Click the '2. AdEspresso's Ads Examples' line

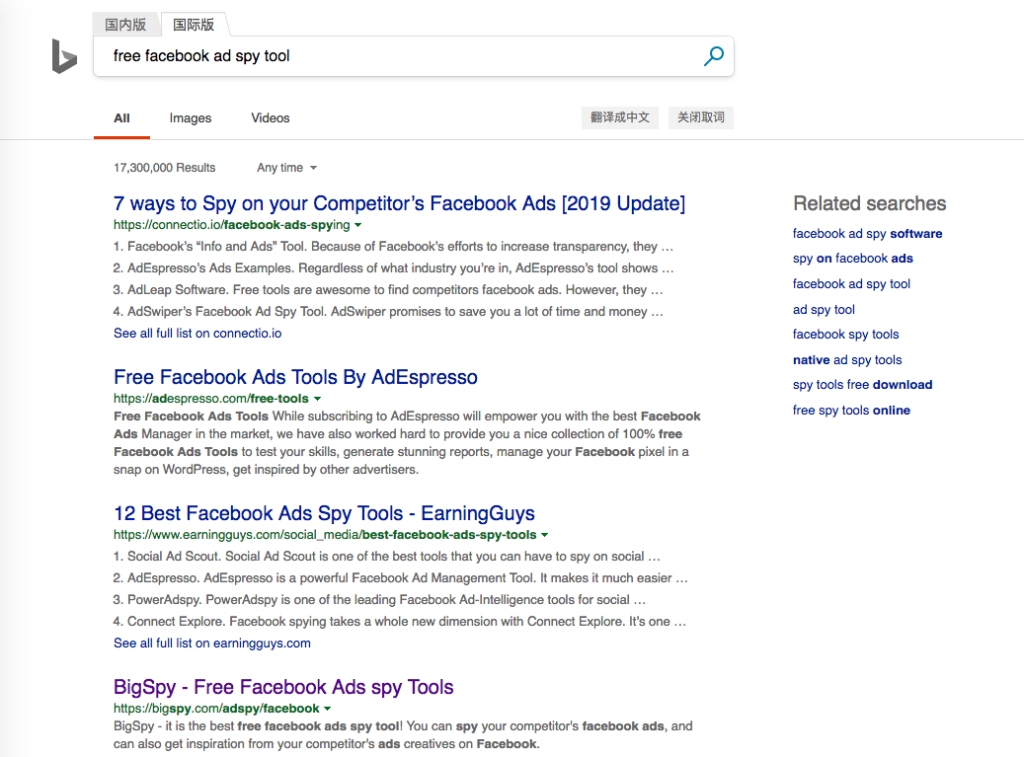click(x=394, y=268)
